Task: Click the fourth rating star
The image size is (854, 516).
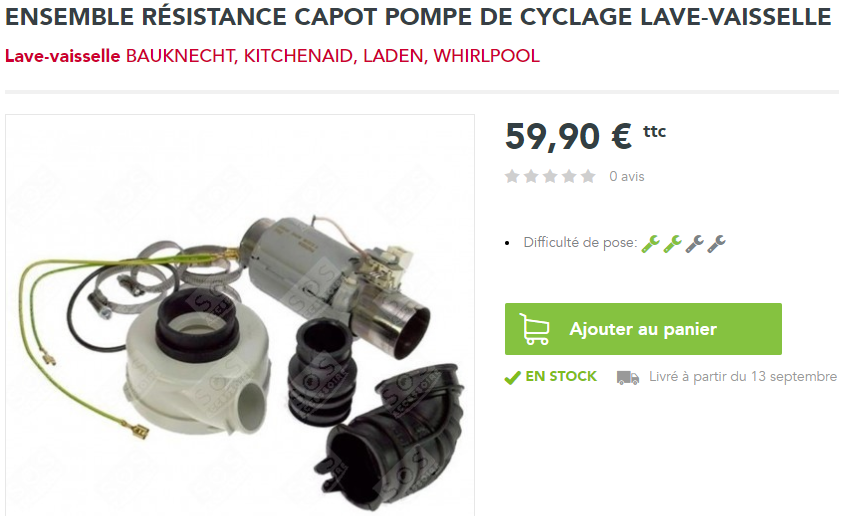Action: tap(569, 176)
